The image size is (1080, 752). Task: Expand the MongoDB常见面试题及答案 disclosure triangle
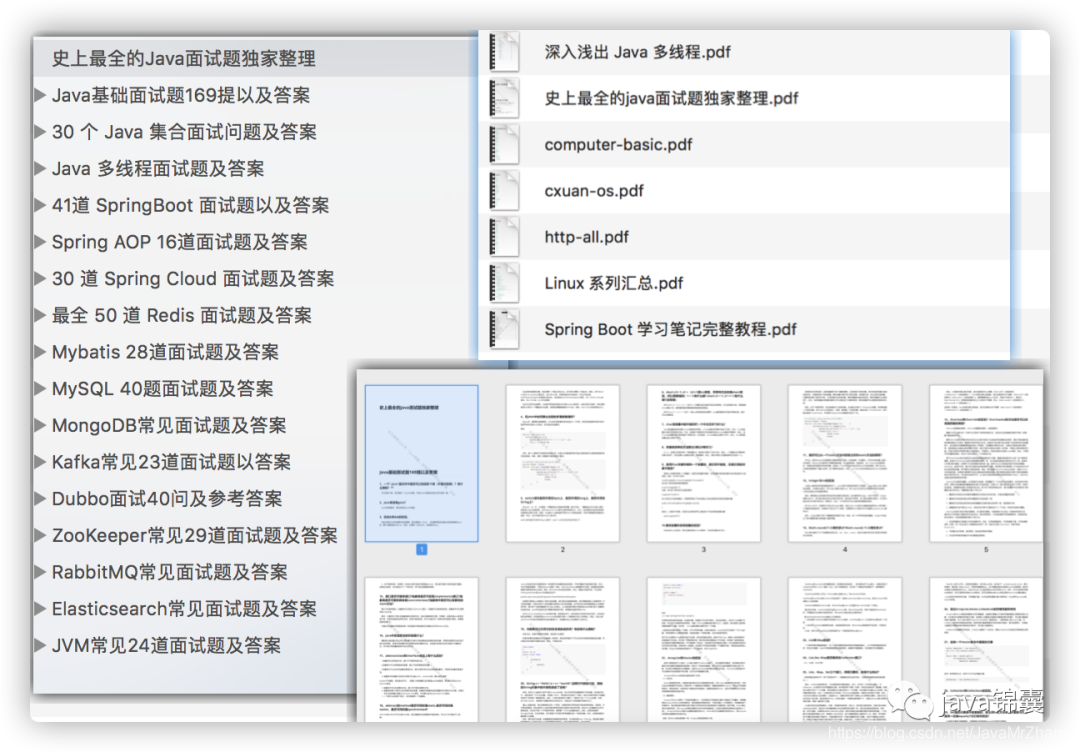coord(41,426)
